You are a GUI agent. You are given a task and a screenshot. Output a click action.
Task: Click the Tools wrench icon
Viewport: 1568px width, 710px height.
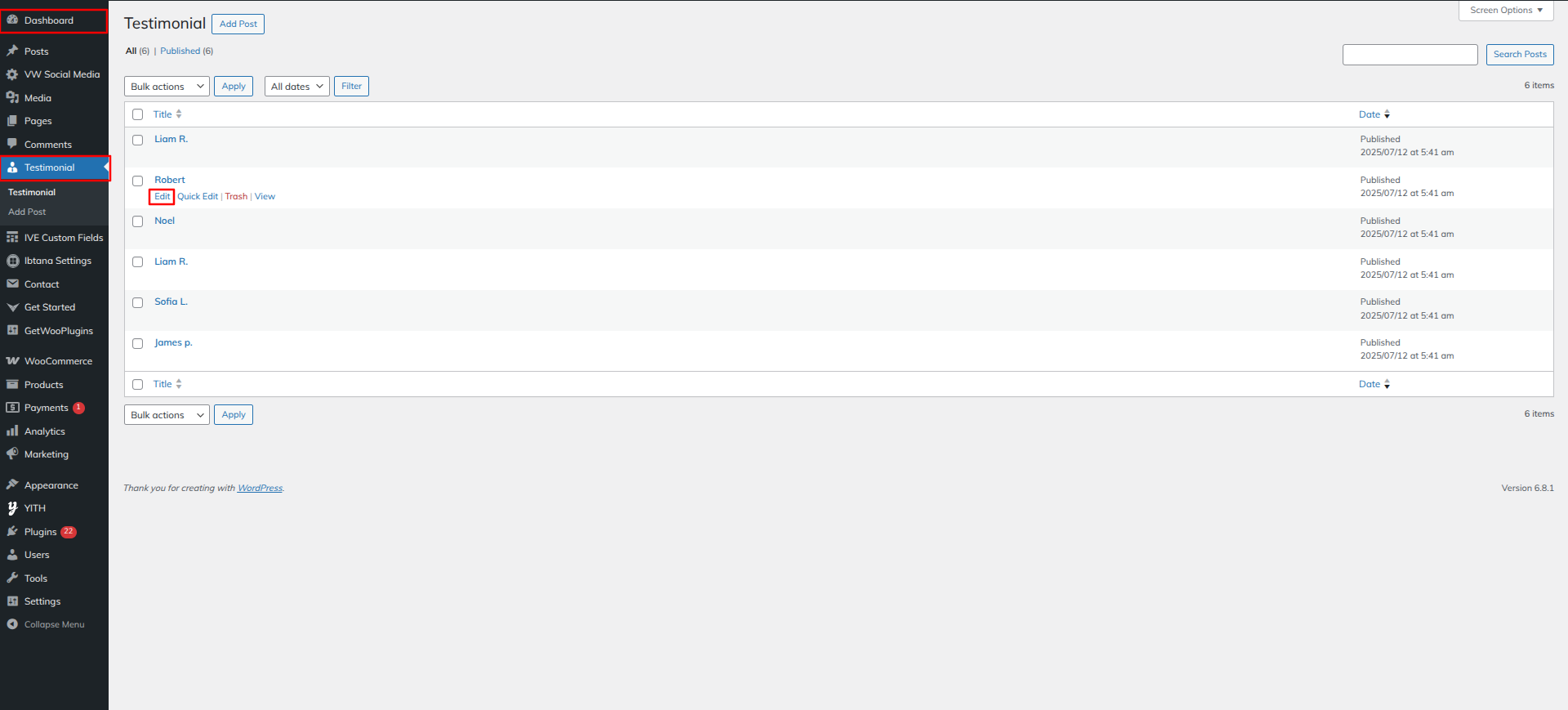[x=12, y=578]
